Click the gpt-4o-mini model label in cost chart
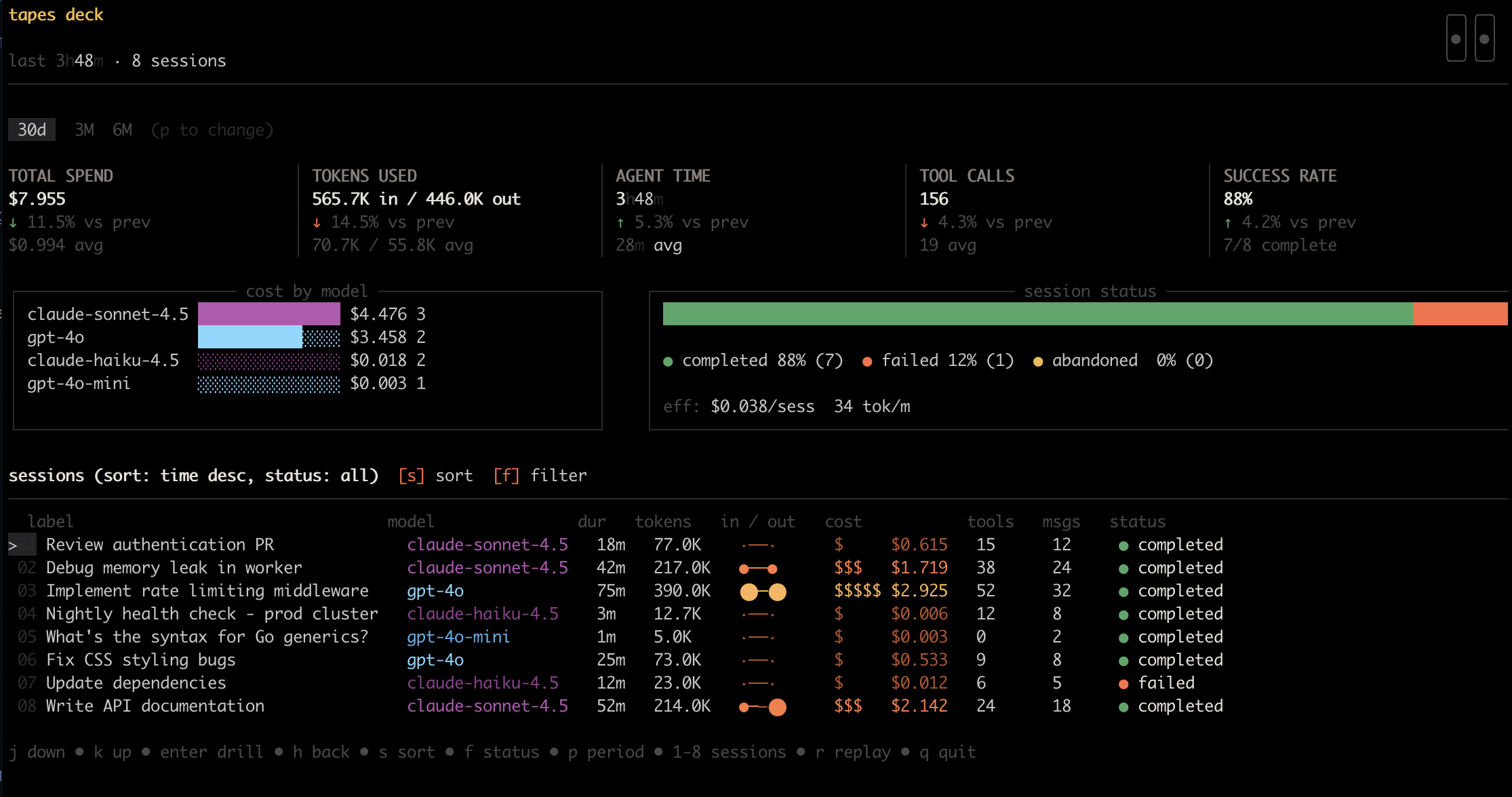This screenshot has height=797, width=1512. coord(79,383)
